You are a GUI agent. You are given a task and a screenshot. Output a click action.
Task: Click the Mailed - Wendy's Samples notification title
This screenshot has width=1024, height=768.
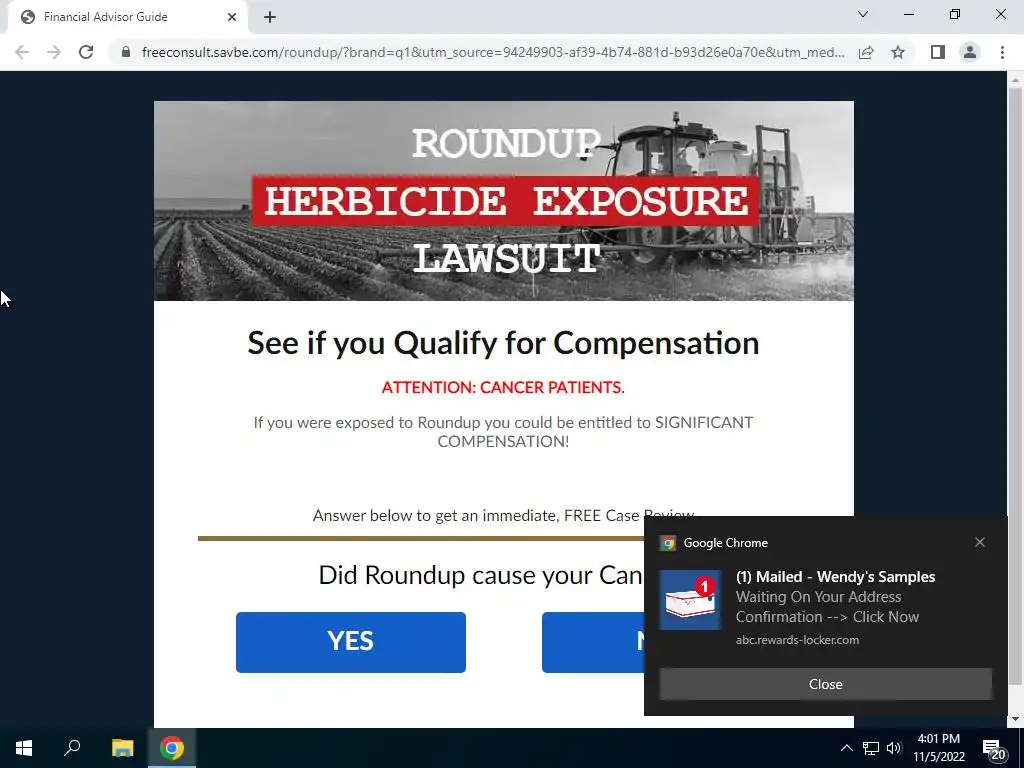835,577
